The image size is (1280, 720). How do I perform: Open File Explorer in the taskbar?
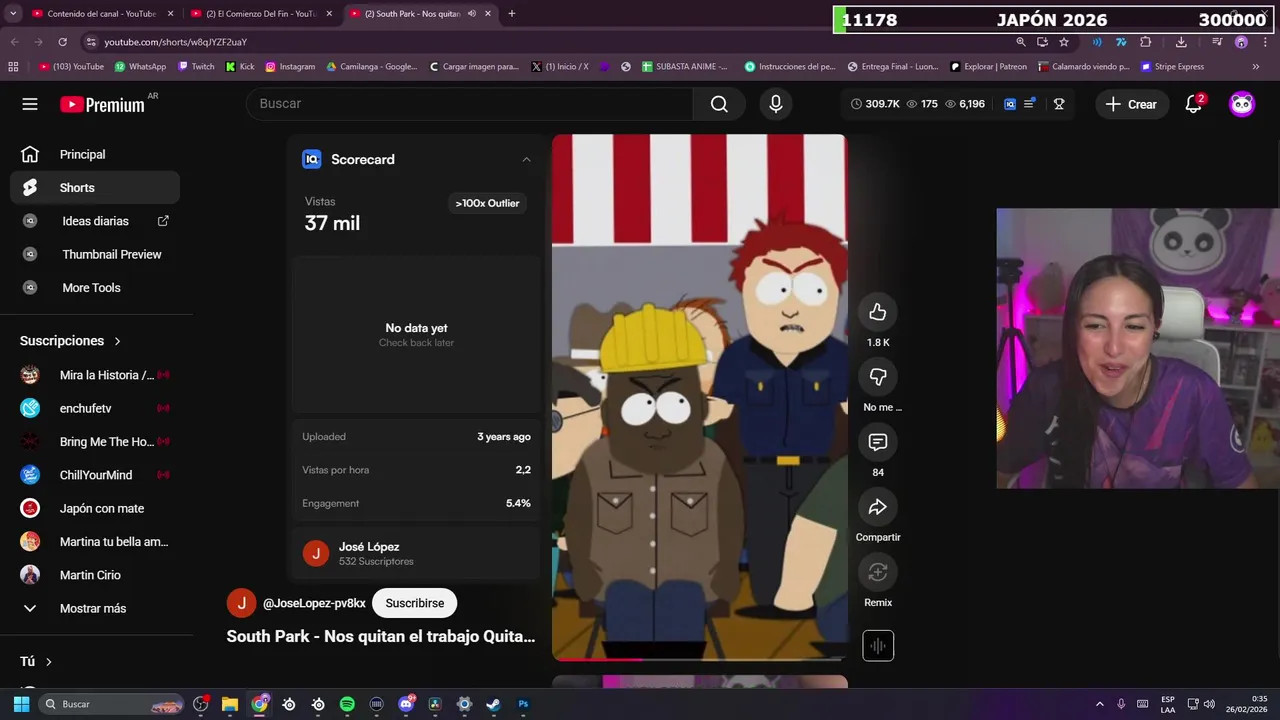tap(229, 704)
